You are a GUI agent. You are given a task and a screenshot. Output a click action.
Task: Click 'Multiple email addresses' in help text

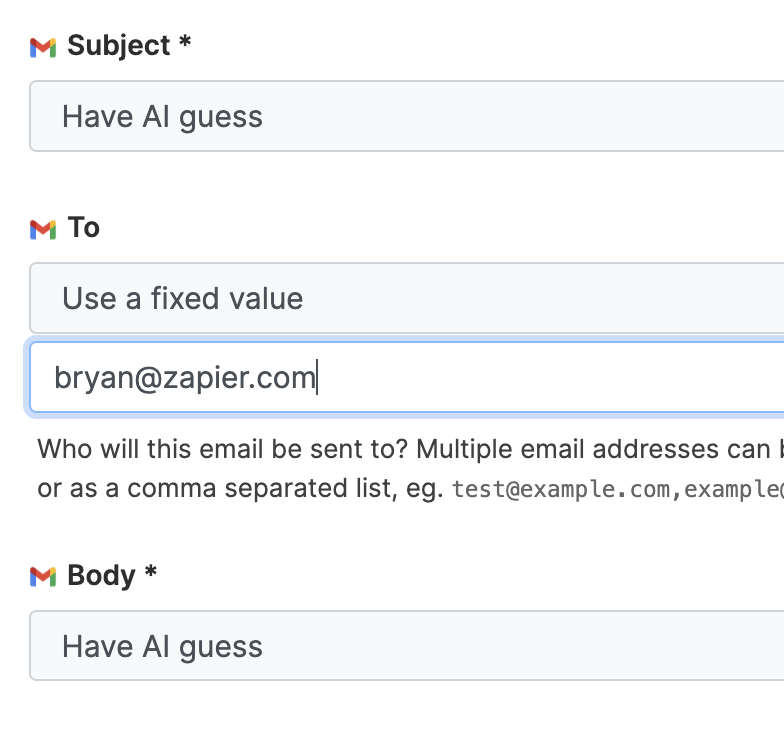point(500,449)
